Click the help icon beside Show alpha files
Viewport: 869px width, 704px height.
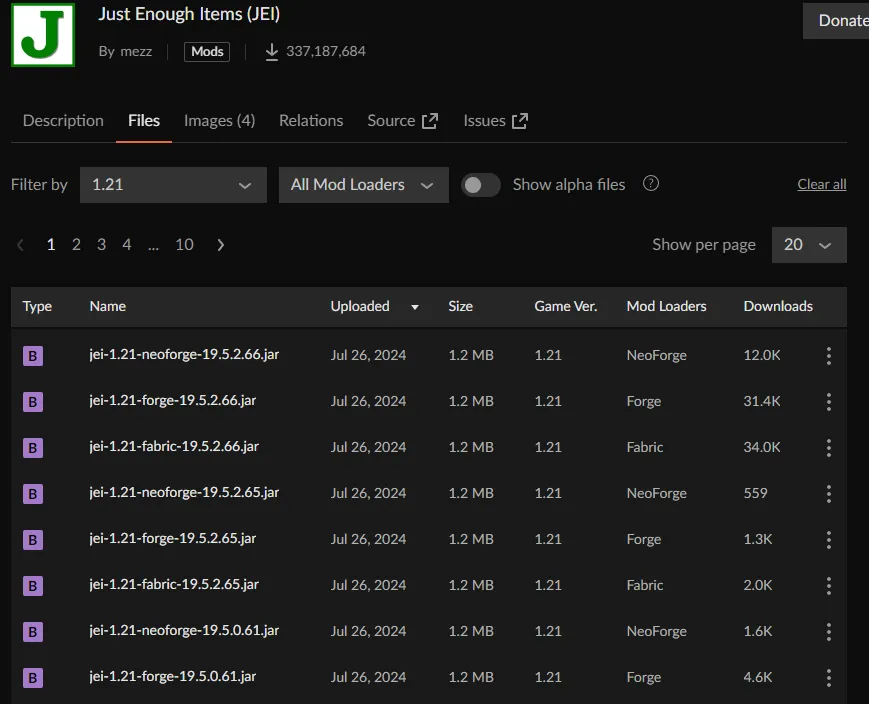tap(651, 184)
